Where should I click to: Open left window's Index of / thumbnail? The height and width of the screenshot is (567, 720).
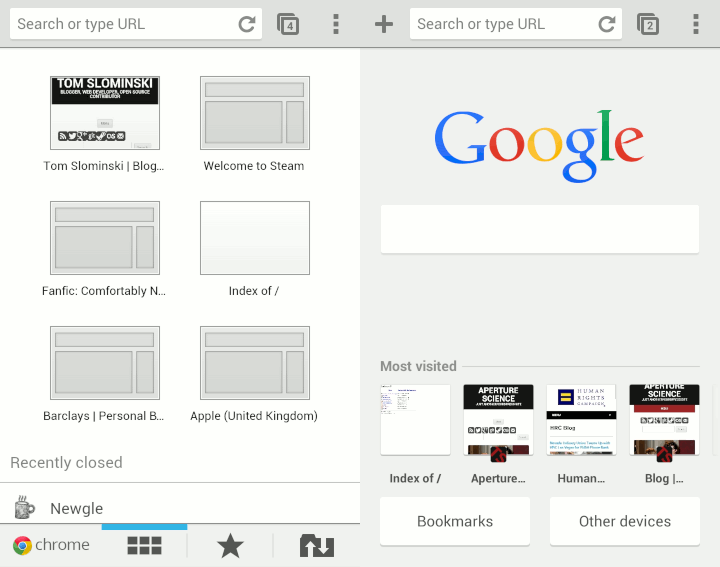pyautogui.click(x=255, y=238)
